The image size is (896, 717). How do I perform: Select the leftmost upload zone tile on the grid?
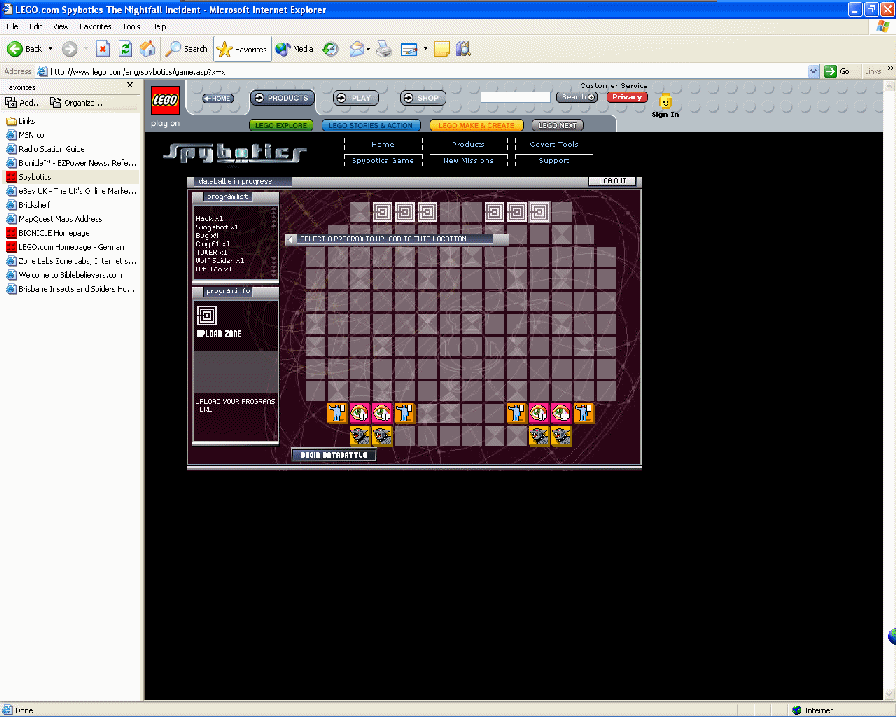pos(382,213)
